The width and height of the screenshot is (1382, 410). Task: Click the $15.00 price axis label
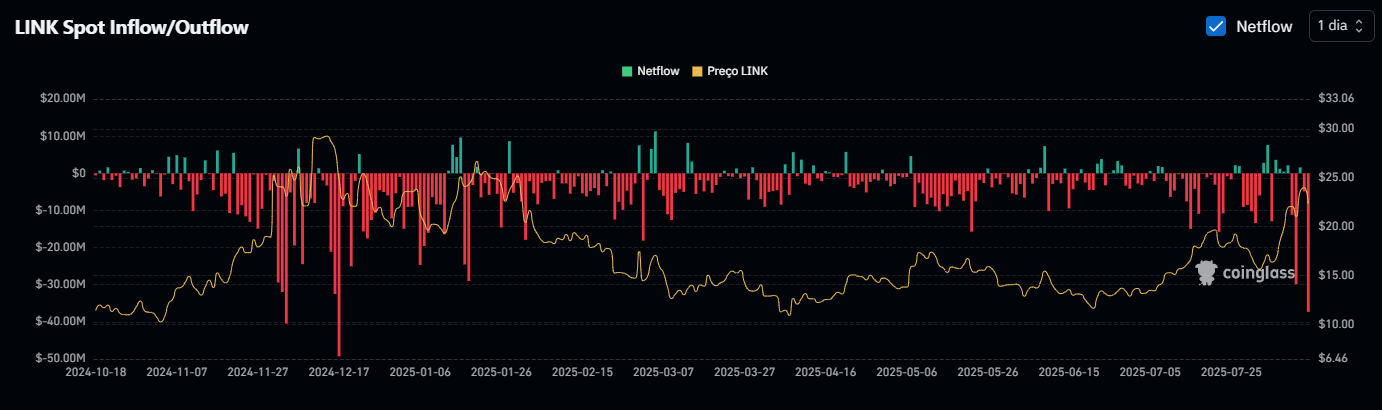[x=1336, y=275]
